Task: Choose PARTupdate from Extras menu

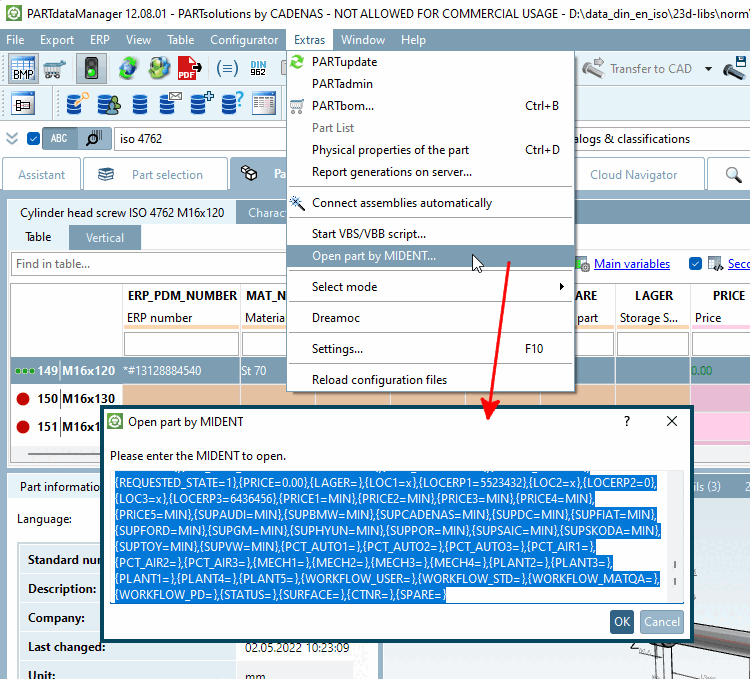Action: [430, 62]
